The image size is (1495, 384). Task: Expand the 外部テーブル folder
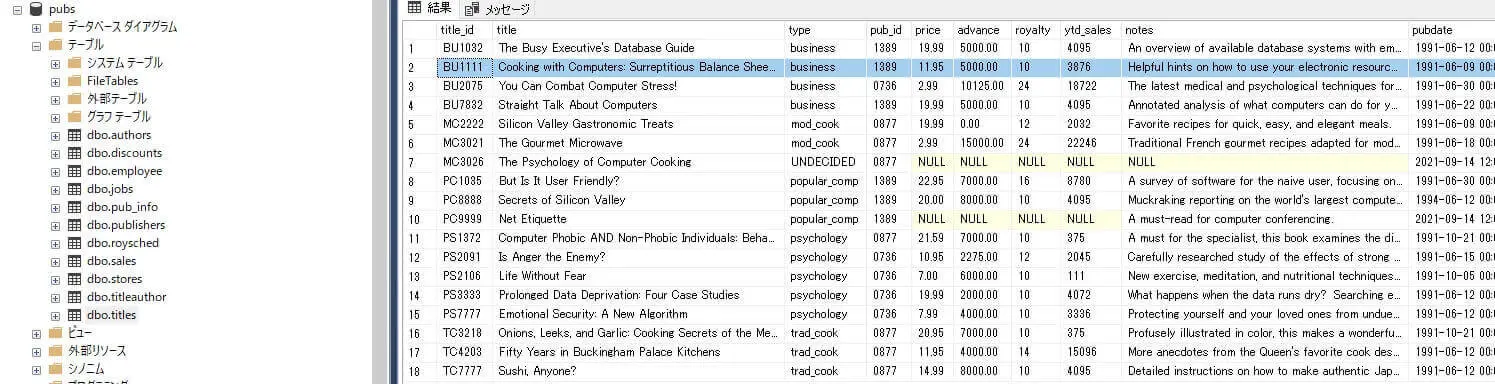tap(55, 99)
